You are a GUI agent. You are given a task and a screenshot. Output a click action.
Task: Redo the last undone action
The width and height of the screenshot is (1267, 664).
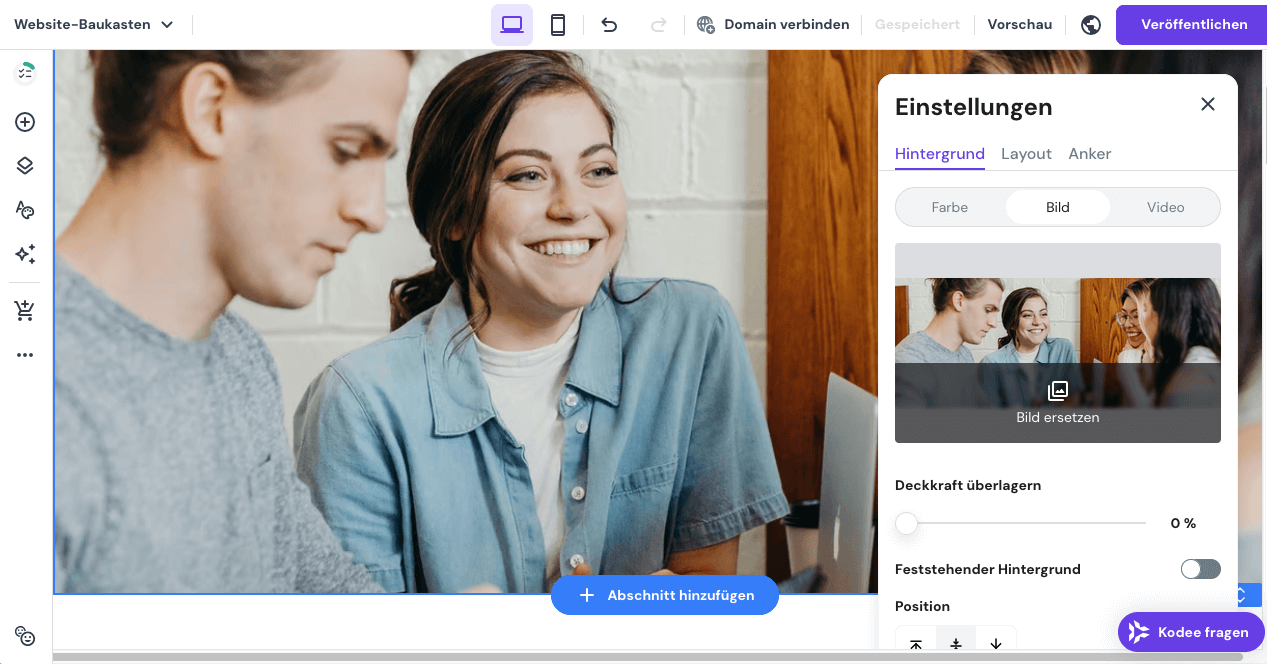[x=658, y=25]
